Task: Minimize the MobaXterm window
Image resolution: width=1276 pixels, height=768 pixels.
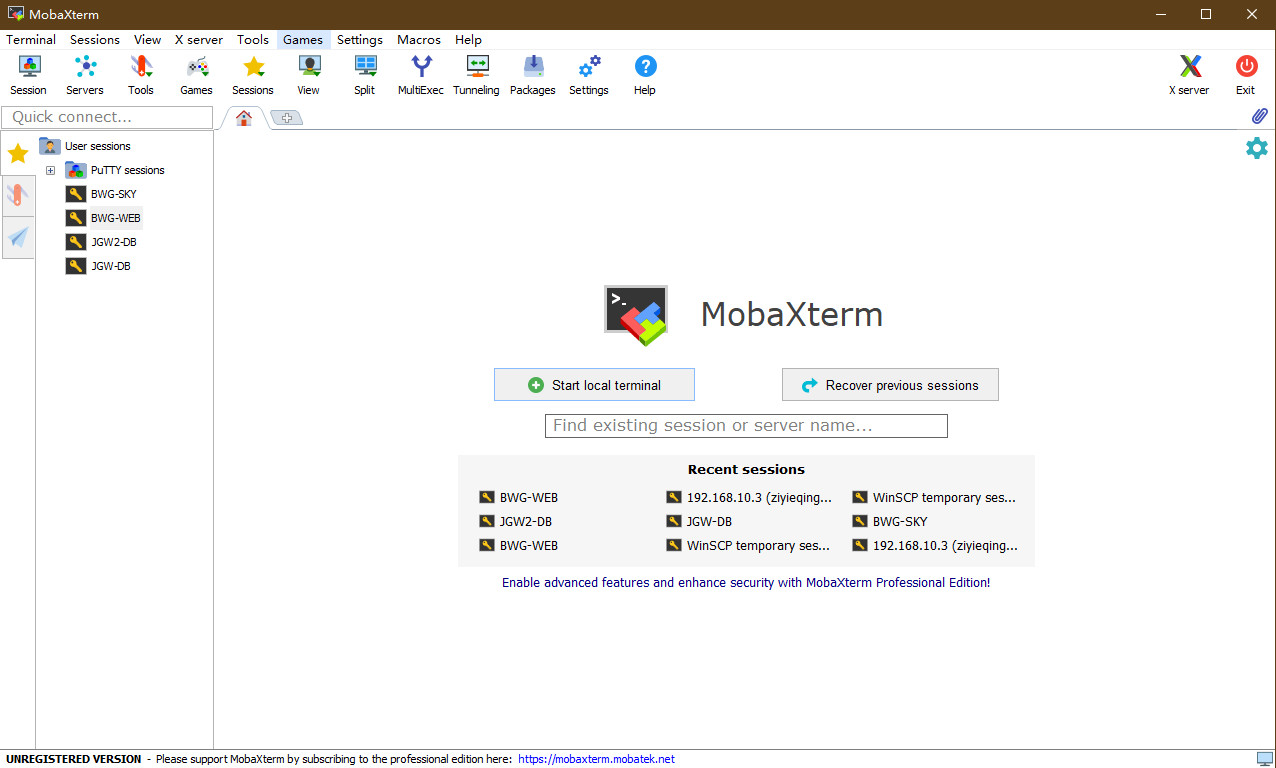Action: 1160,14
